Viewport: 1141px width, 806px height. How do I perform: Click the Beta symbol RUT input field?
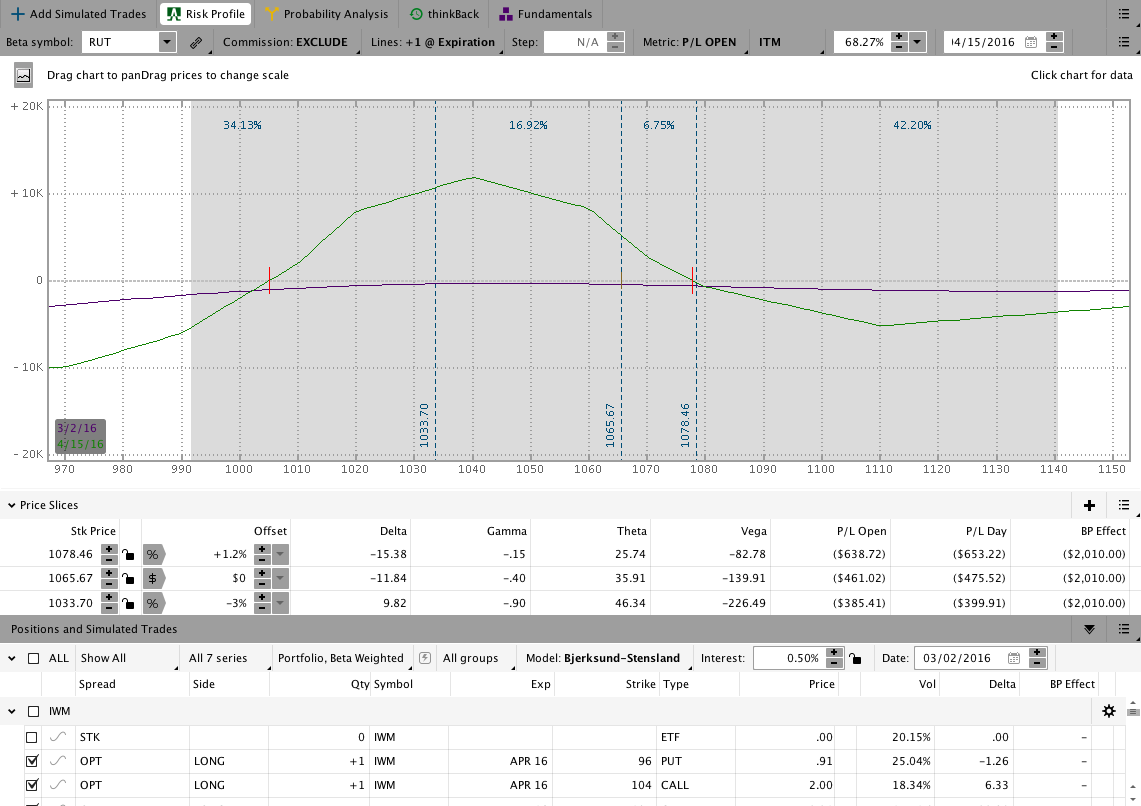tap(120, 42)
